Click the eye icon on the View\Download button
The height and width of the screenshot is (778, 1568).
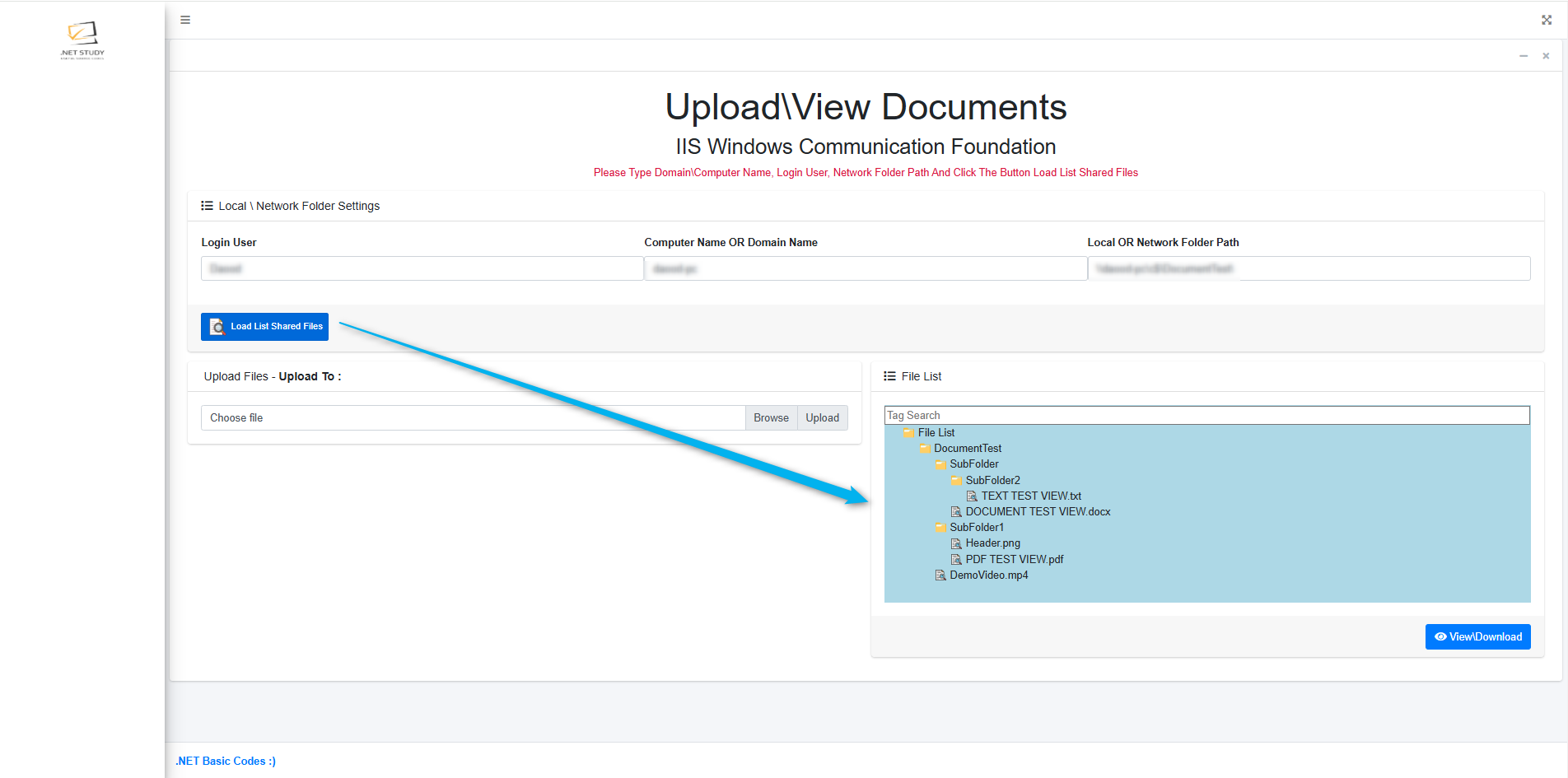1440,636
